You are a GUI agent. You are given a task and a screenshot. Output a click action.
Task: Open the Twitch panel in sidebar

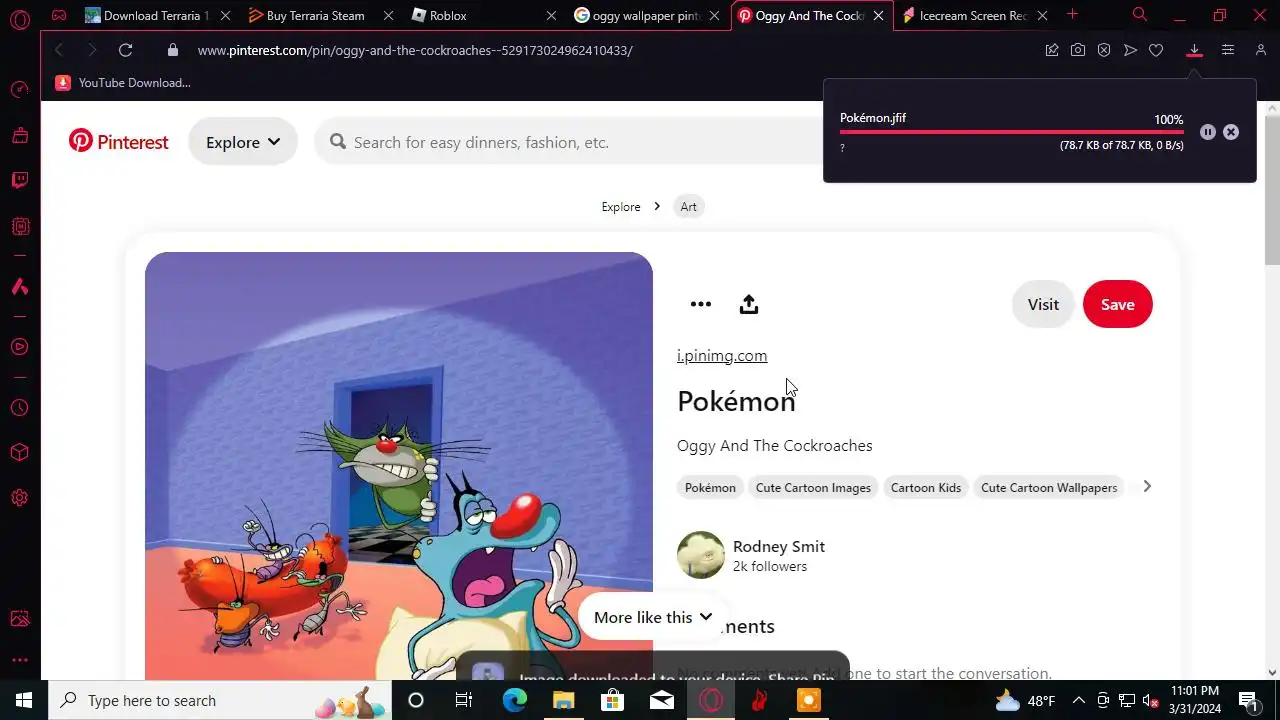click(19, 181)
